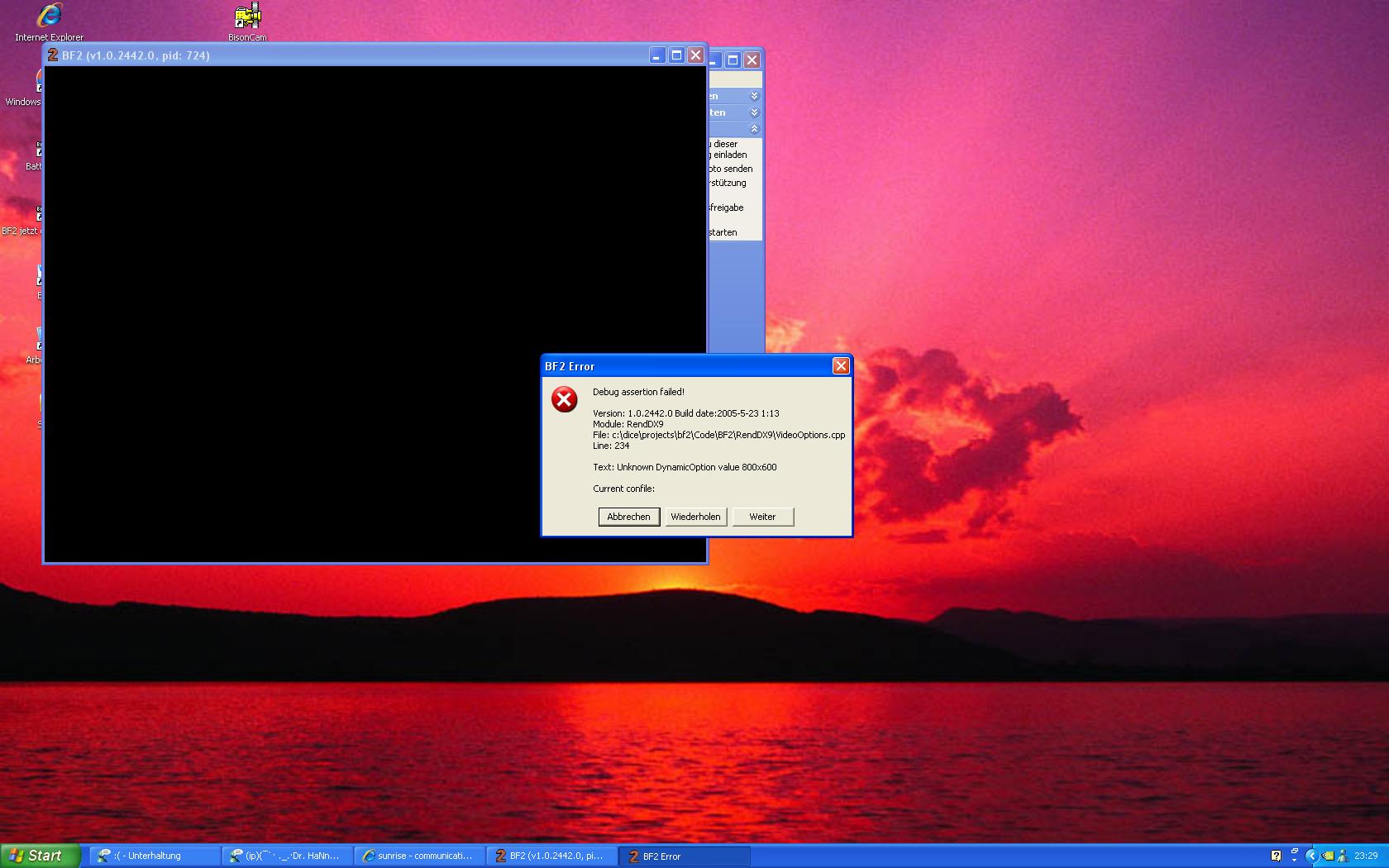Viewport: 1389px width, 868px height.
Task: Collapse the open messenger panel section
Action: click(754, 129)
